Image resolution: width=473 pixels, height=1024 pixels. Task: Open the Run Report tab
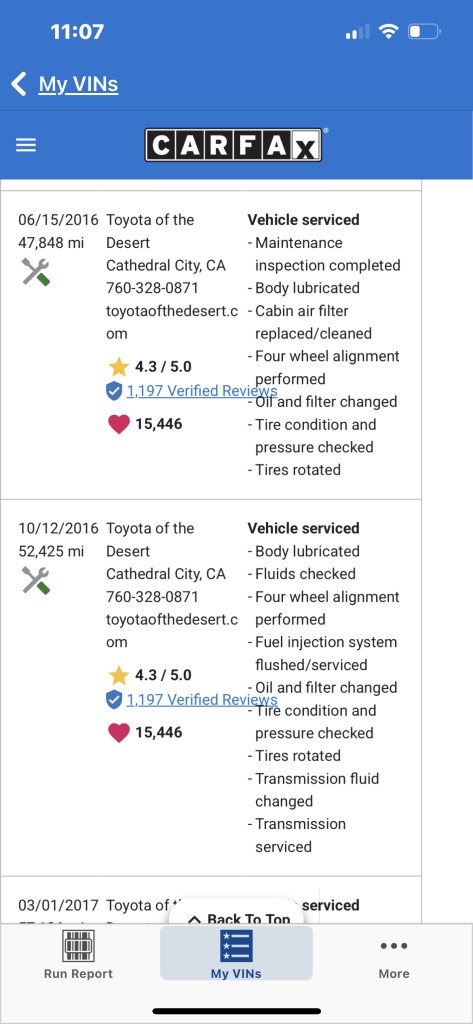(x=78, y=955)
